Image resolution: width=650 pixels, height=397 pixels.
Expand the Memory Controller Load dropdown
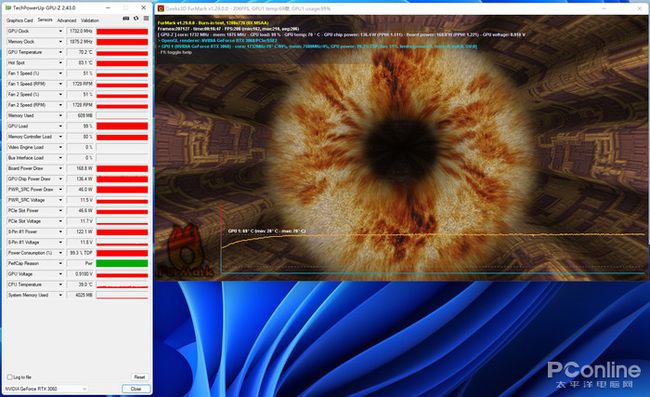pos(61,137)
